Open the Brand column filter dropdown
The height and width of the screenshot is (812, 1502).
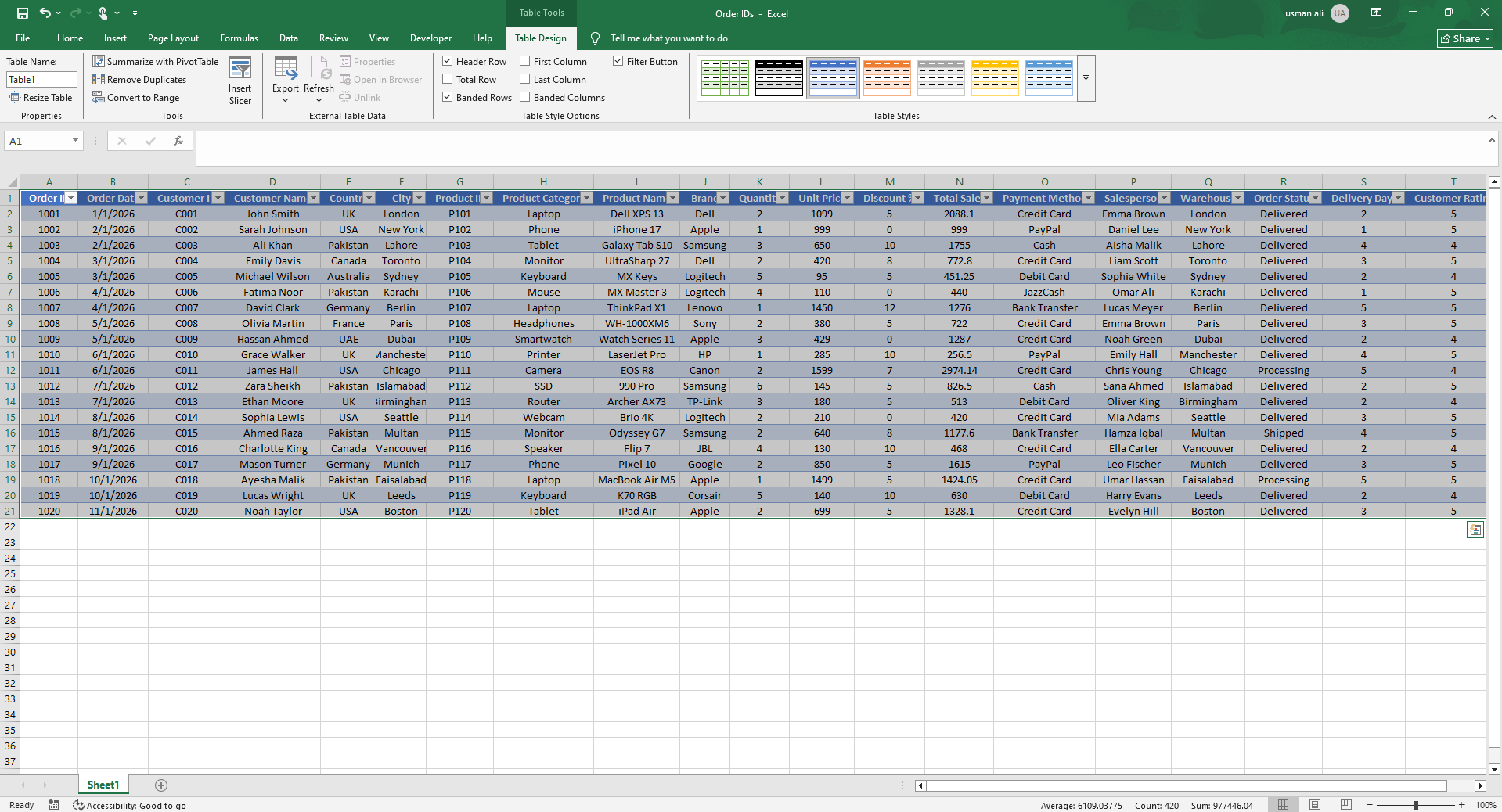coord(722,198)
